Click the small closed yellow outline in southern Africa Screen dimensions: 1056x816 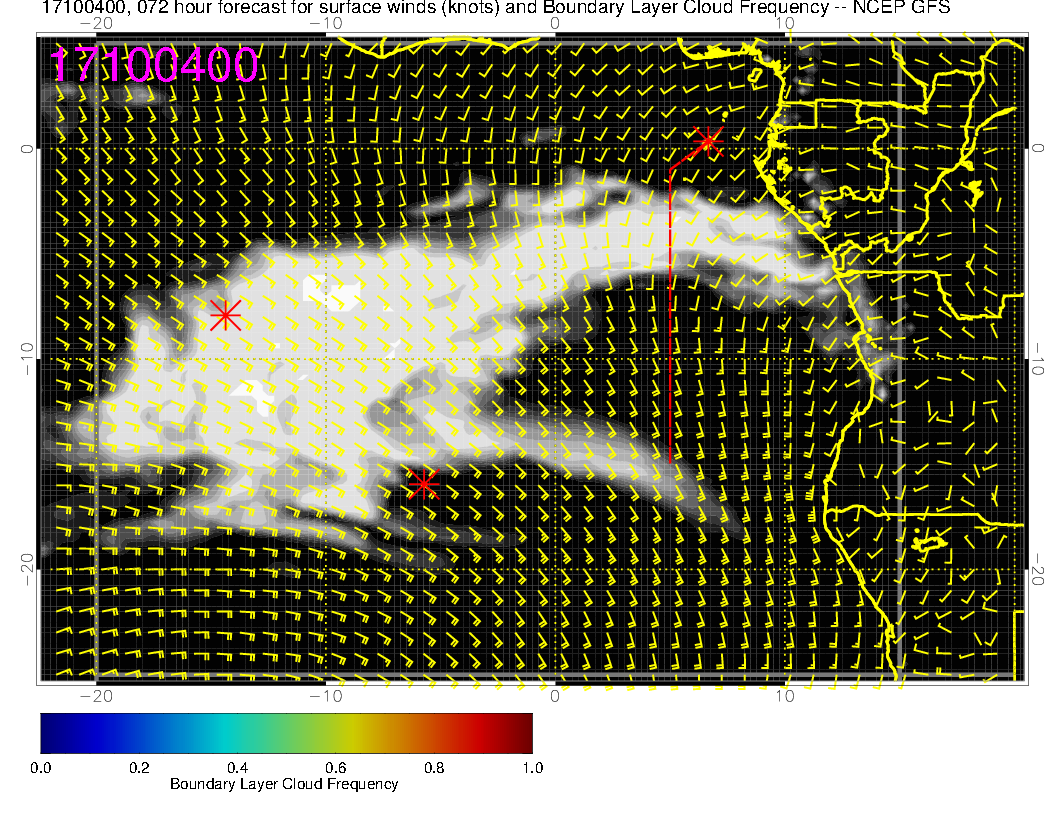(930, 541)
